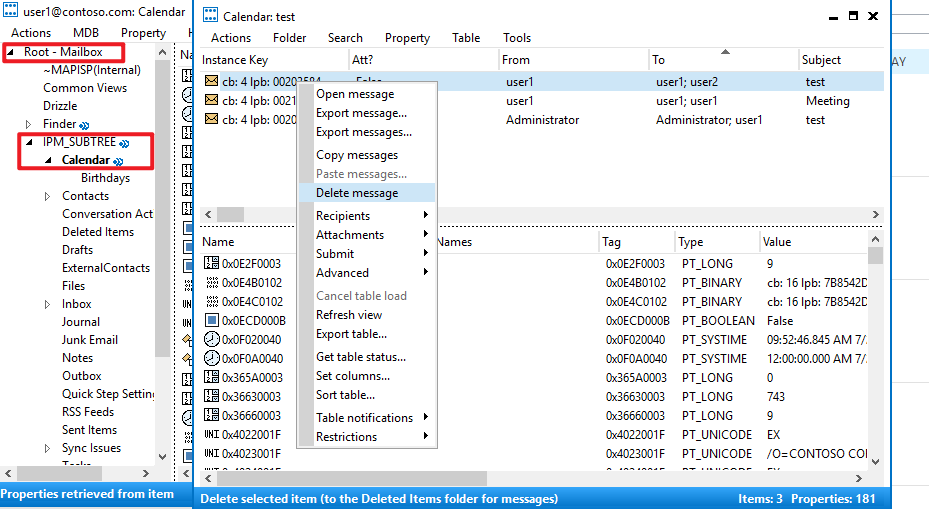Image resolution: width=929 pixels, height=509 pixels.
Task: Click the long-type icon beside 0x365A0003
Action: [212, 377]
